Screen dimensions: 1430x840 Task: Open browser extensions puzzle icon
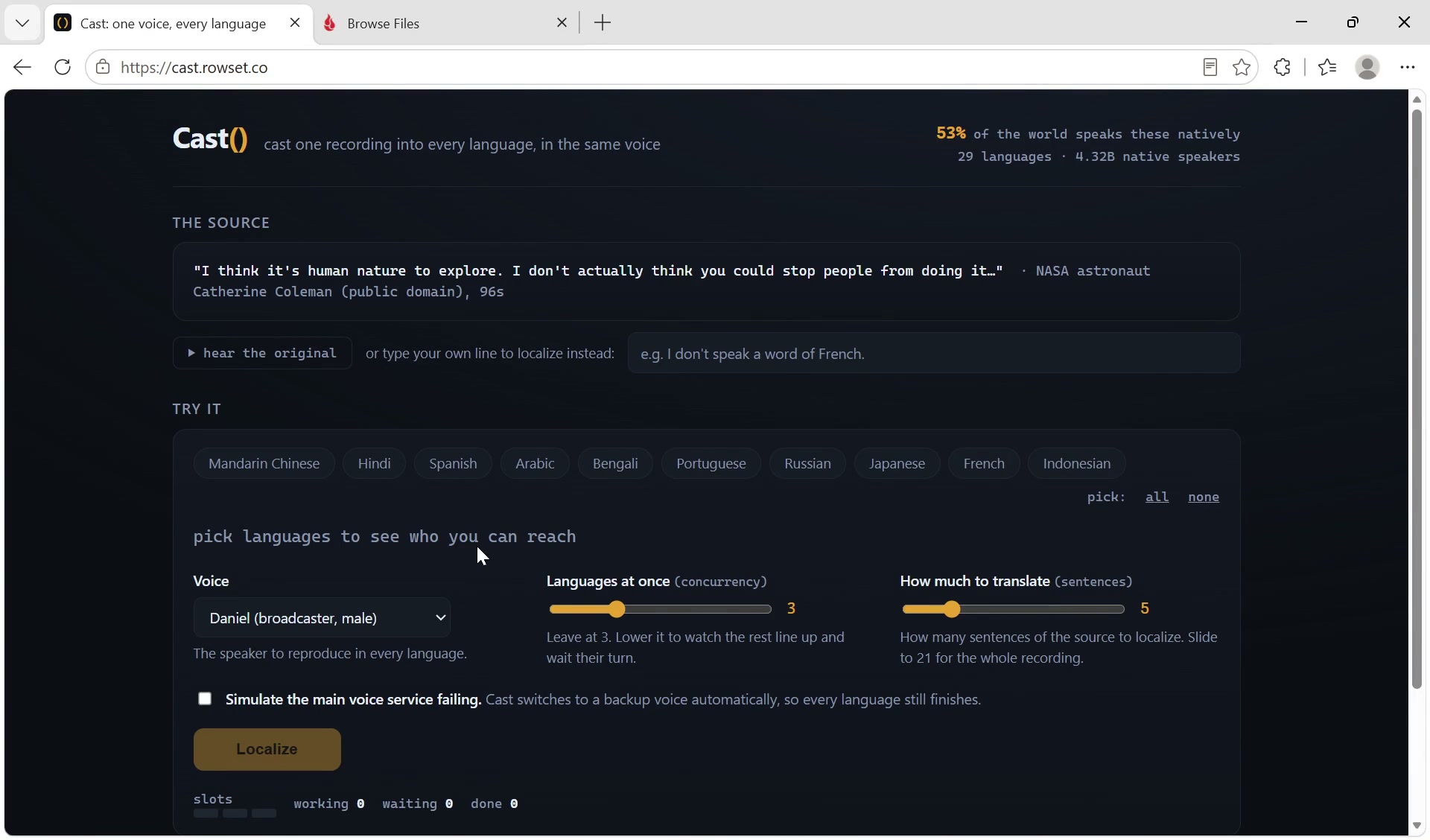coord(1283,68)
